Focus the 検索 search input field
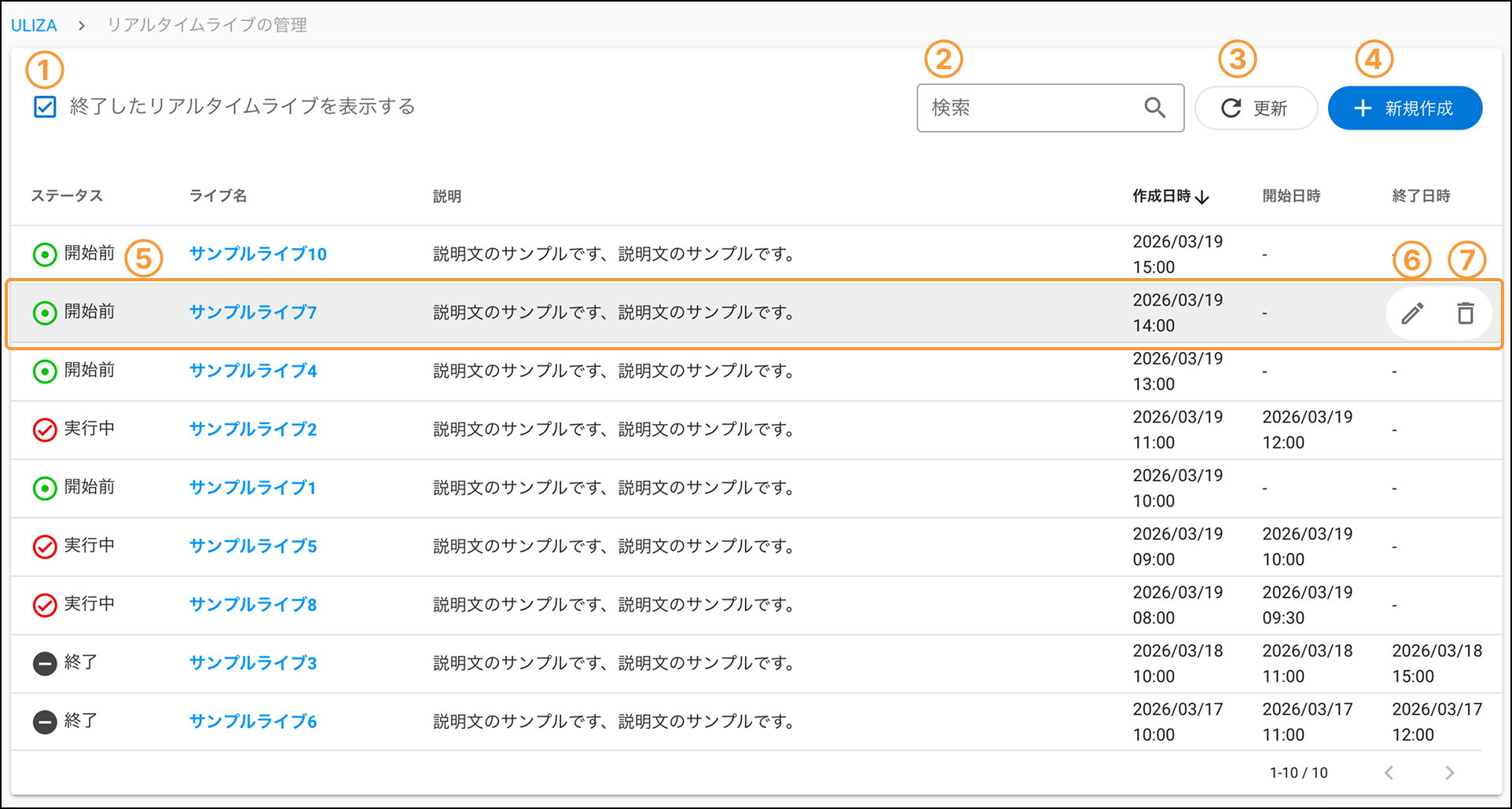Viewport: 1512px width, 809px height. (x=1029, y=108)
